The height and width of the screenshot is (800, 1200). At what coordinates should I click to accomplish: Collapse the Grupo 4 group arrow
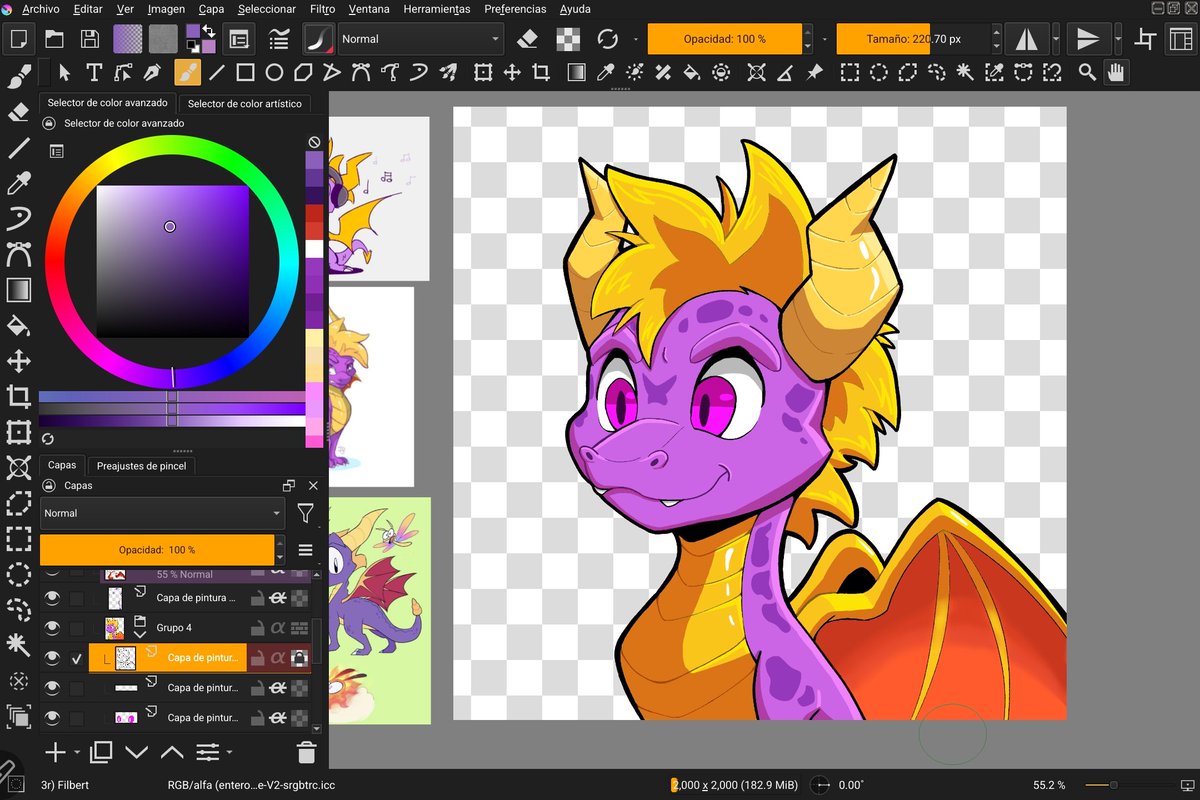tap(140, 634)
